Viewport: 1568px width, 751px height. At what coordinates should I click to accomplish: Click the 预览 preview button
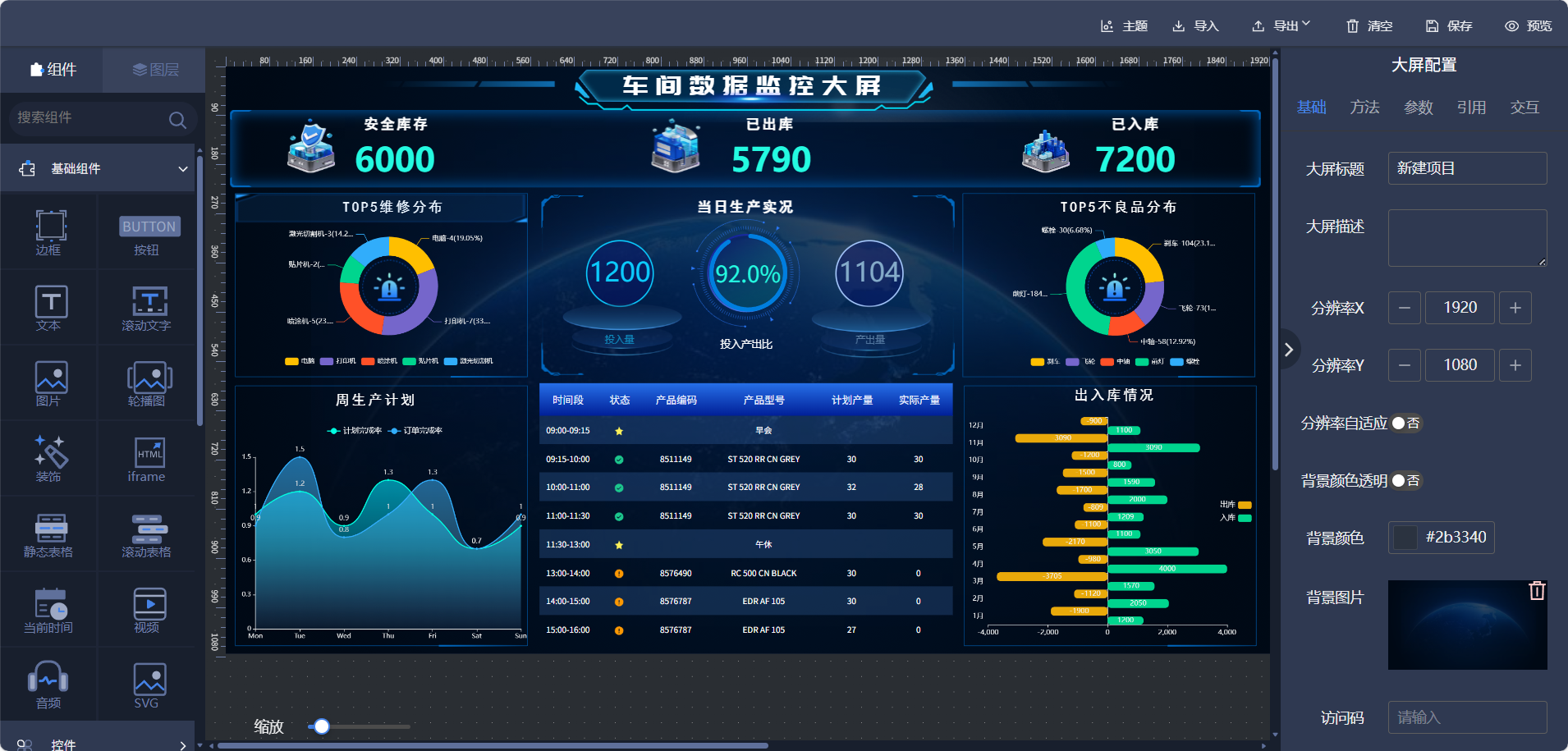point(1528,26)
